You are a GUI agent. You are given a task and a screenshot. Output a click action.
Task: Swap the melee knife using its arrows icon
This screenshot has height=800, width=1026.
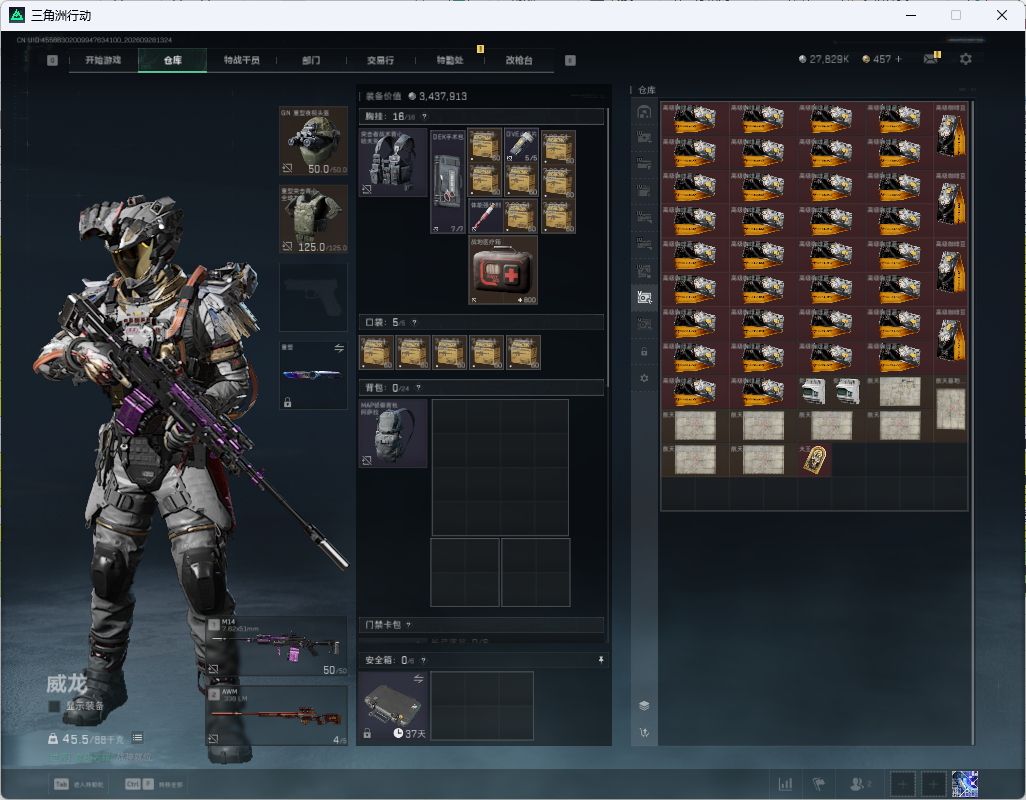coord(339,348)
